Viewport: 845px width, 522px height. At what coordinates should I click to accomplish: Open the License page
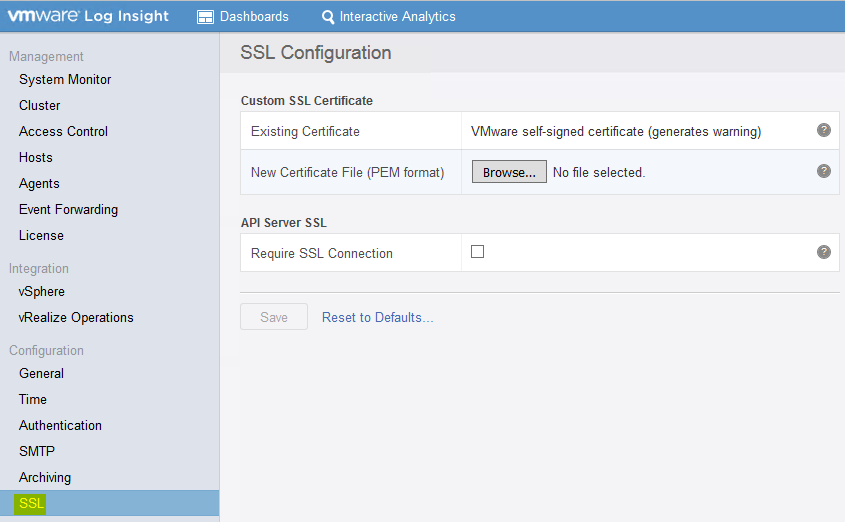click(41, 235)
